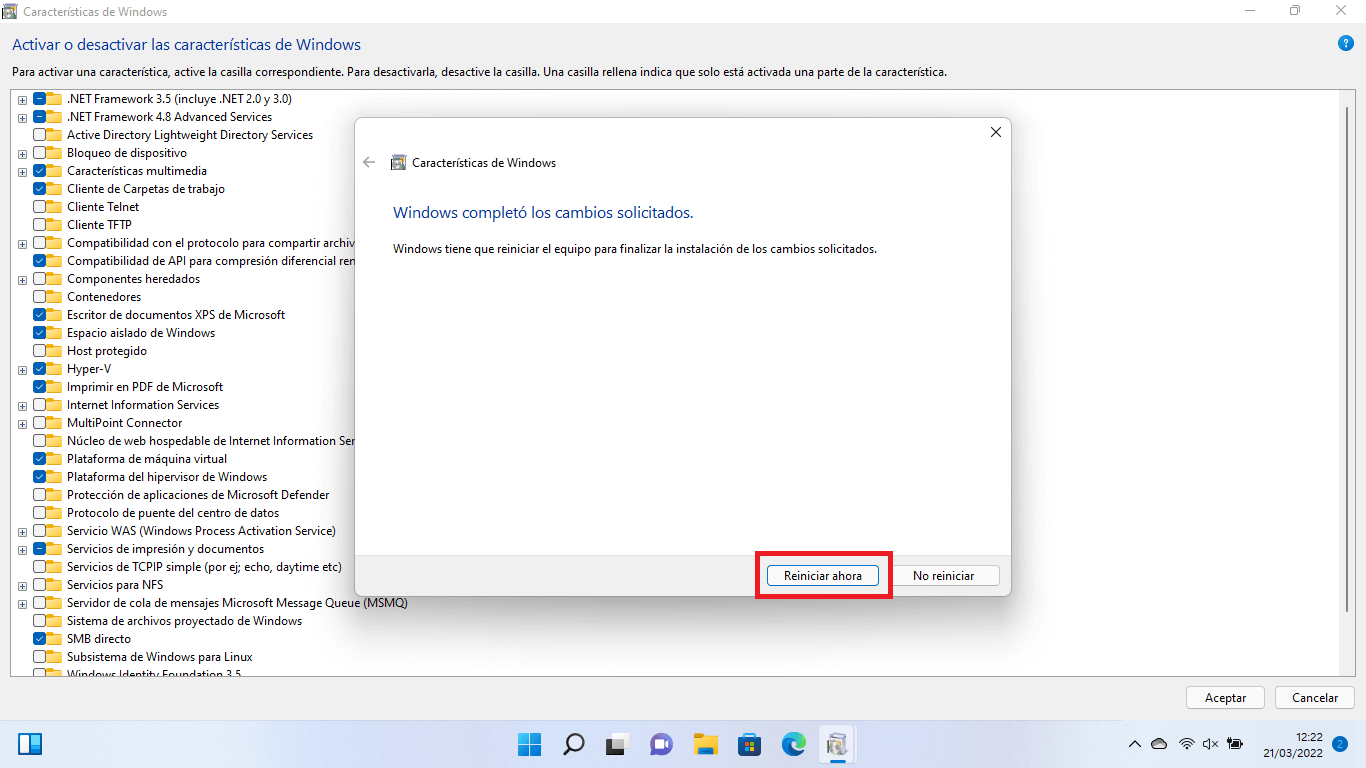The image size is (1366, 768).
Task: Uncheck the Hyper-V checkbox
Action: point(39,369)
